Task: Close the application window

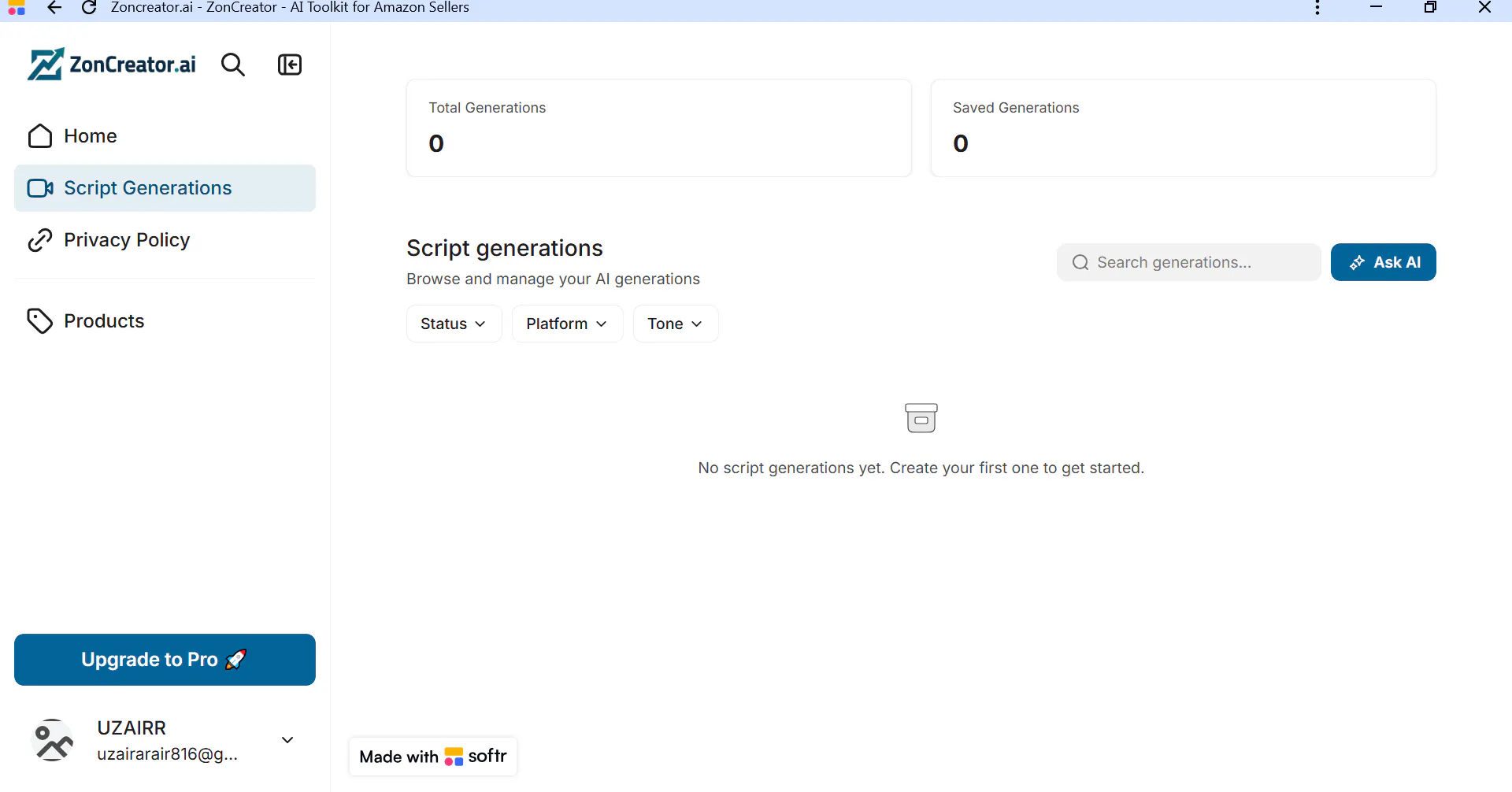Action: 1484,7
